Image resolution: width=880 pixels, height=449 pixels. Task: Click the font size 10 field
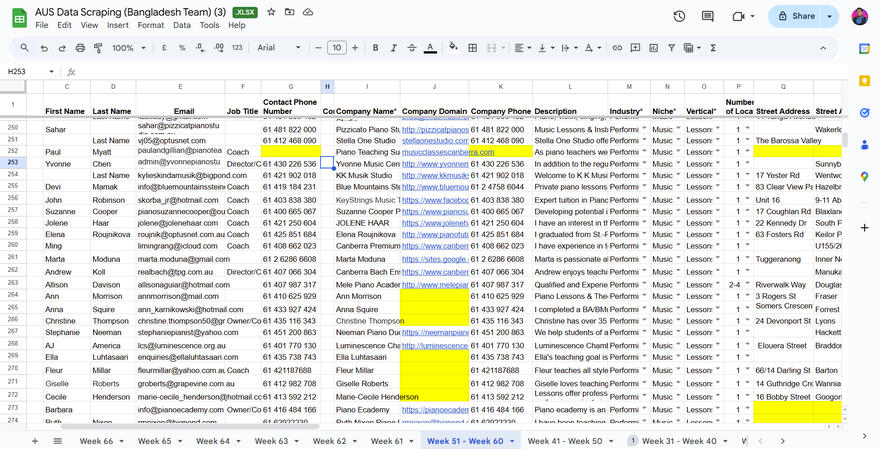[x=337, y=48]
